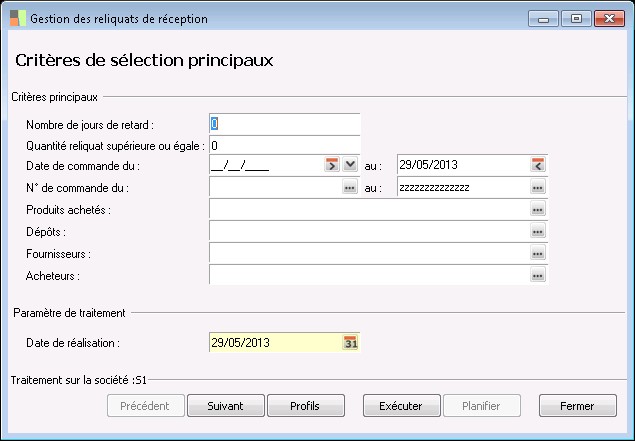Click the Suivant button
This screenshot has height=441, width=635.
[x=225, y=406]
